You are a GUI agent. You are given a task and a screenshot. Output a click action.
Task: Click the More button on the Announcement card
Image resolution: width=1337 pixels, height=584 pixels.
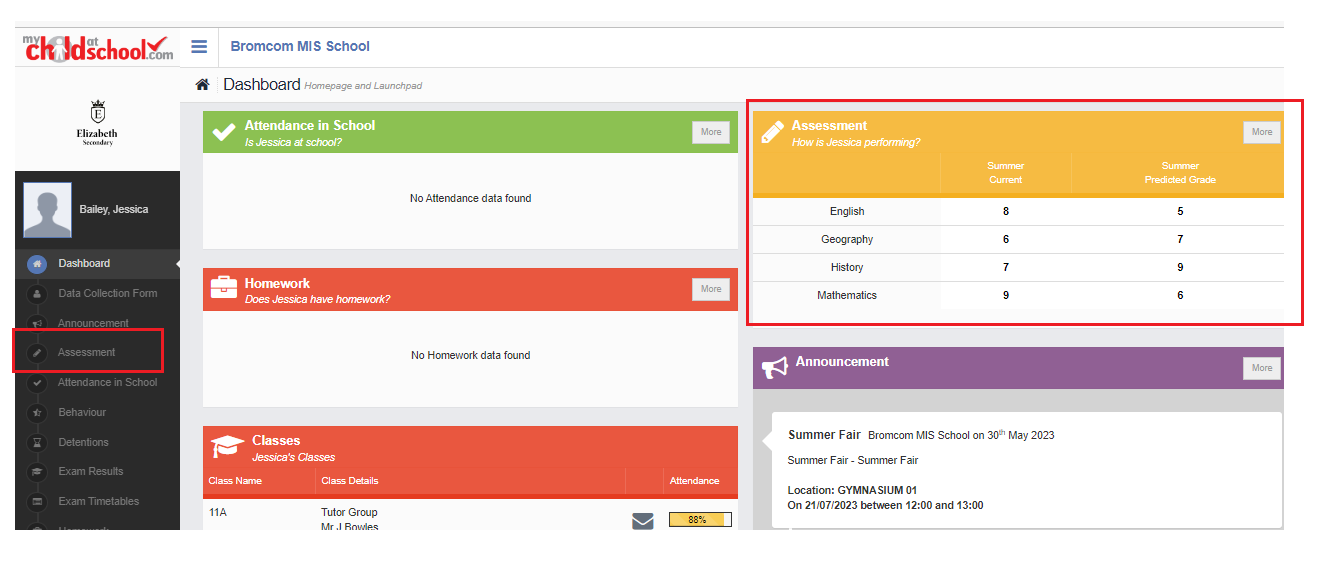tap(1262, 368)
